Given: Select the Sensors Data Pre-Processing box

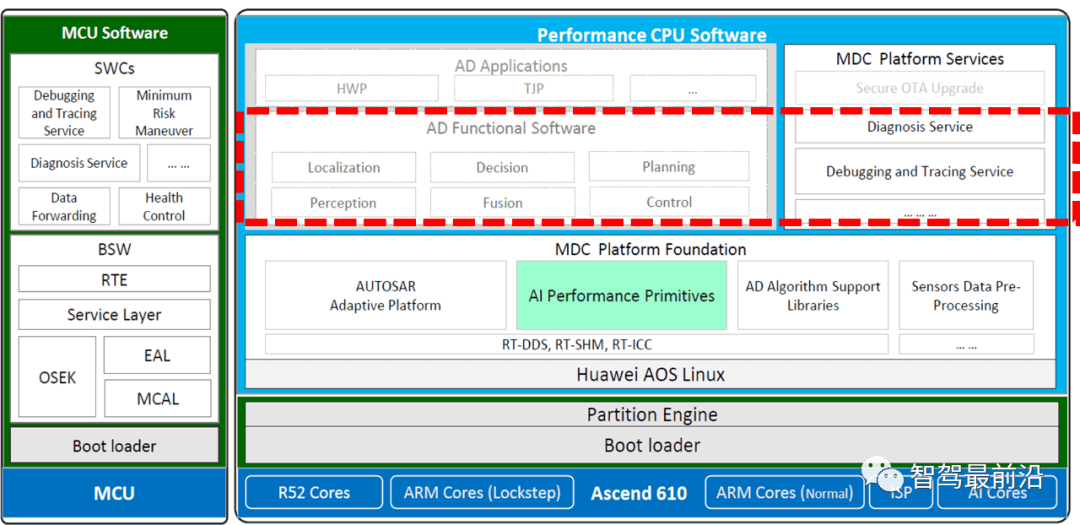Looking at the screenshot, I should coord(966,295).
